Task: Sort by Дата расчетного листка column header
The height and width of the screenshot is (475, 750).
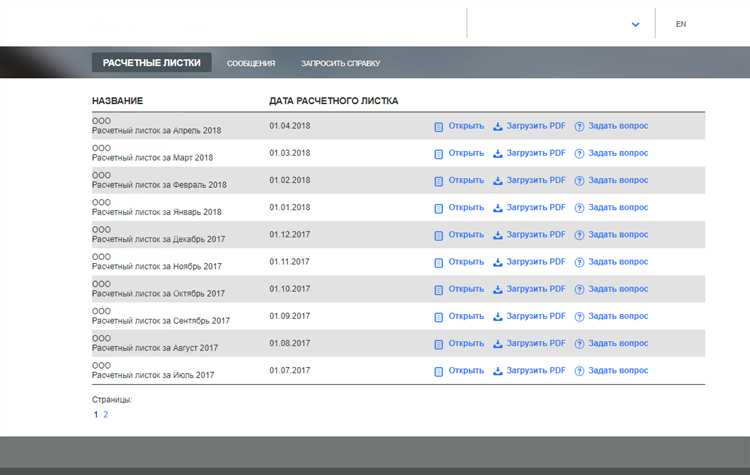Action: coord(333,101)
